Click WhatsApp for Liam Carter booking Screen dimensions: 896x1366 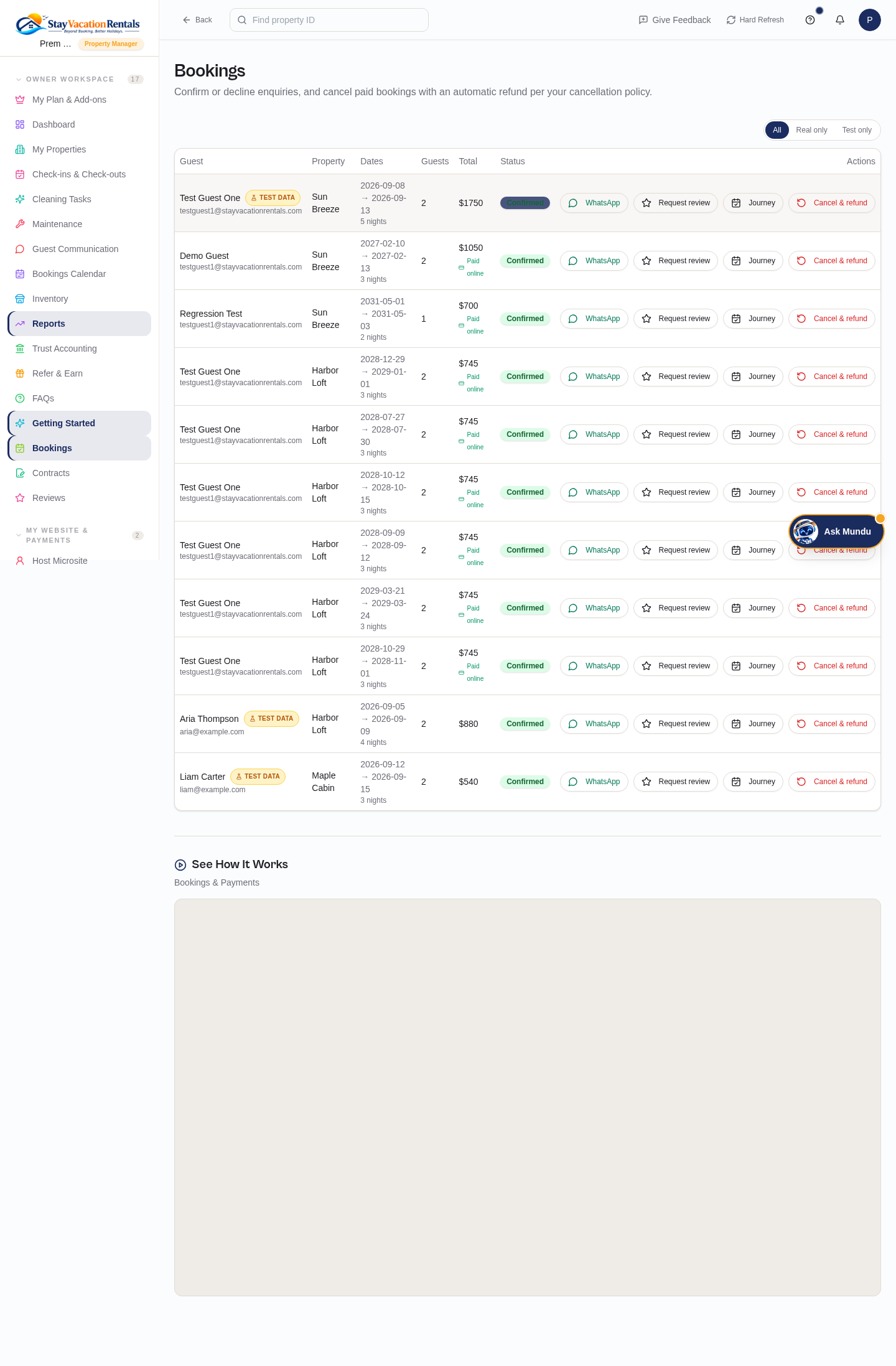[594, 782]
